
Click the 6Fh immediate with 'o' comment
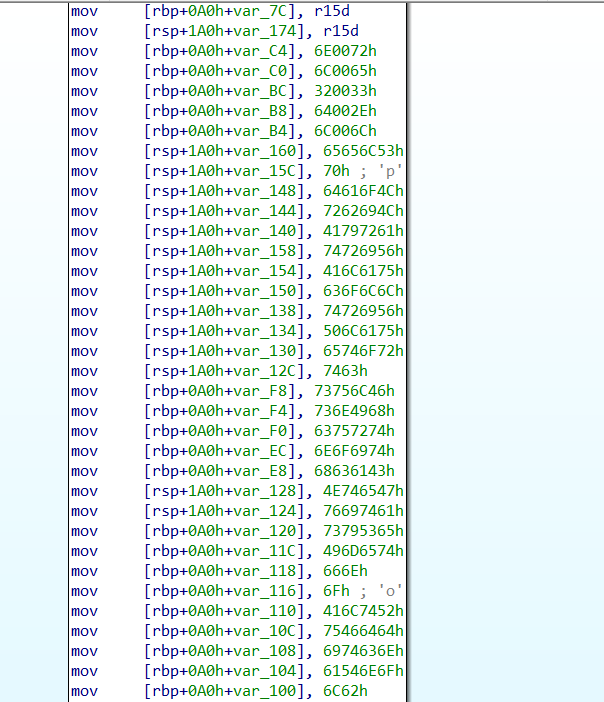pyautogui.click(x=336, y=591)
